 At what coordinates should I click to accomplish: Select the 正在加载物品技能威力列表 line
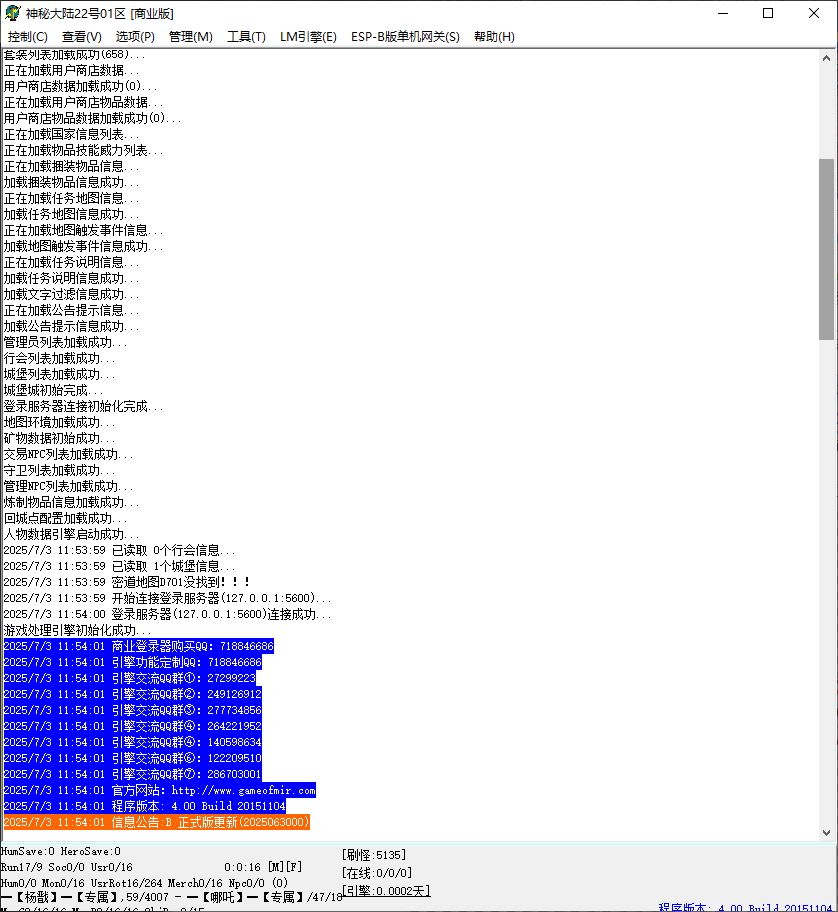coord(83,150)
